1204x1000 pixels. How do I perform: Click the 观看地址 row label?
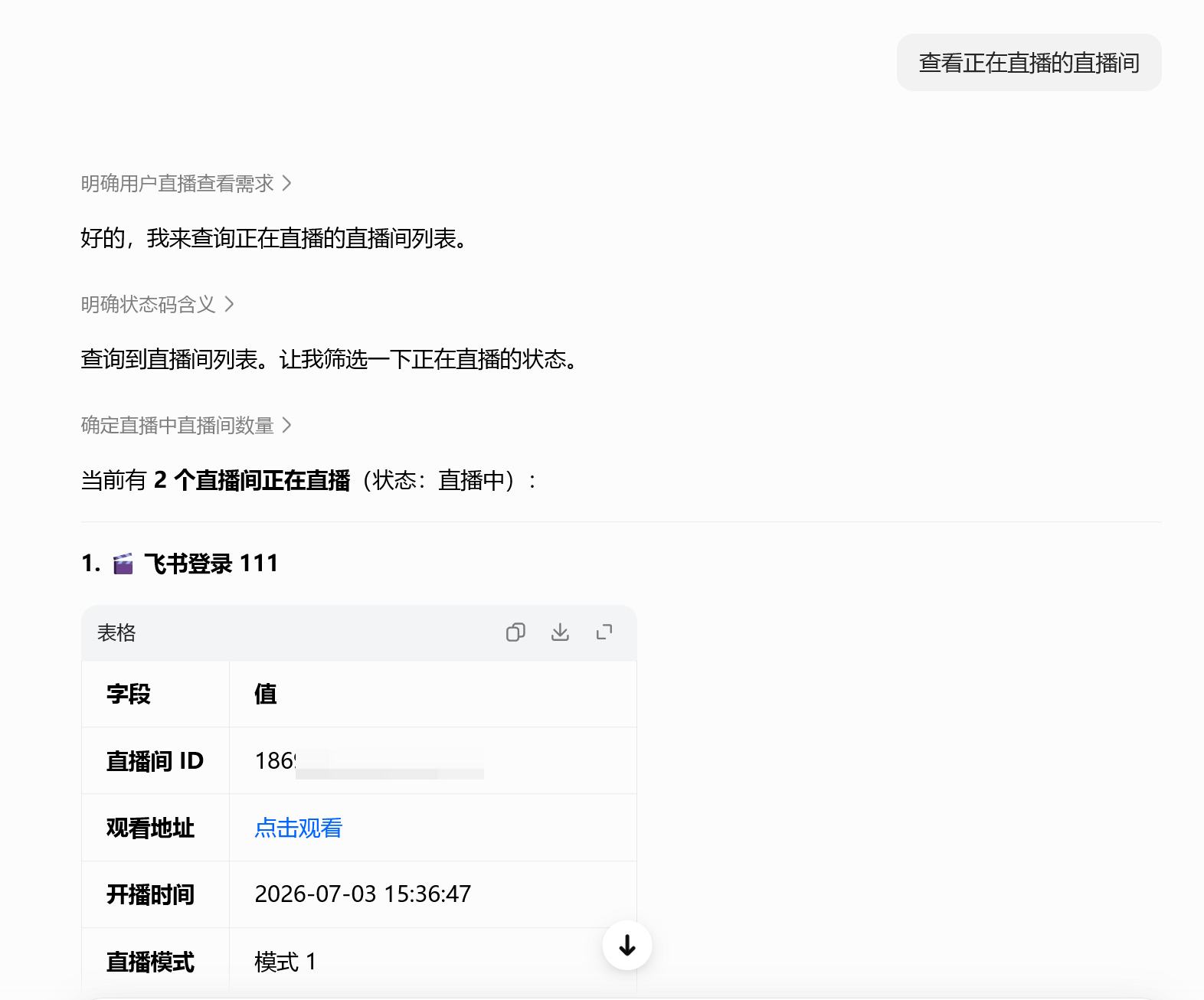click(x=150, y=828)
